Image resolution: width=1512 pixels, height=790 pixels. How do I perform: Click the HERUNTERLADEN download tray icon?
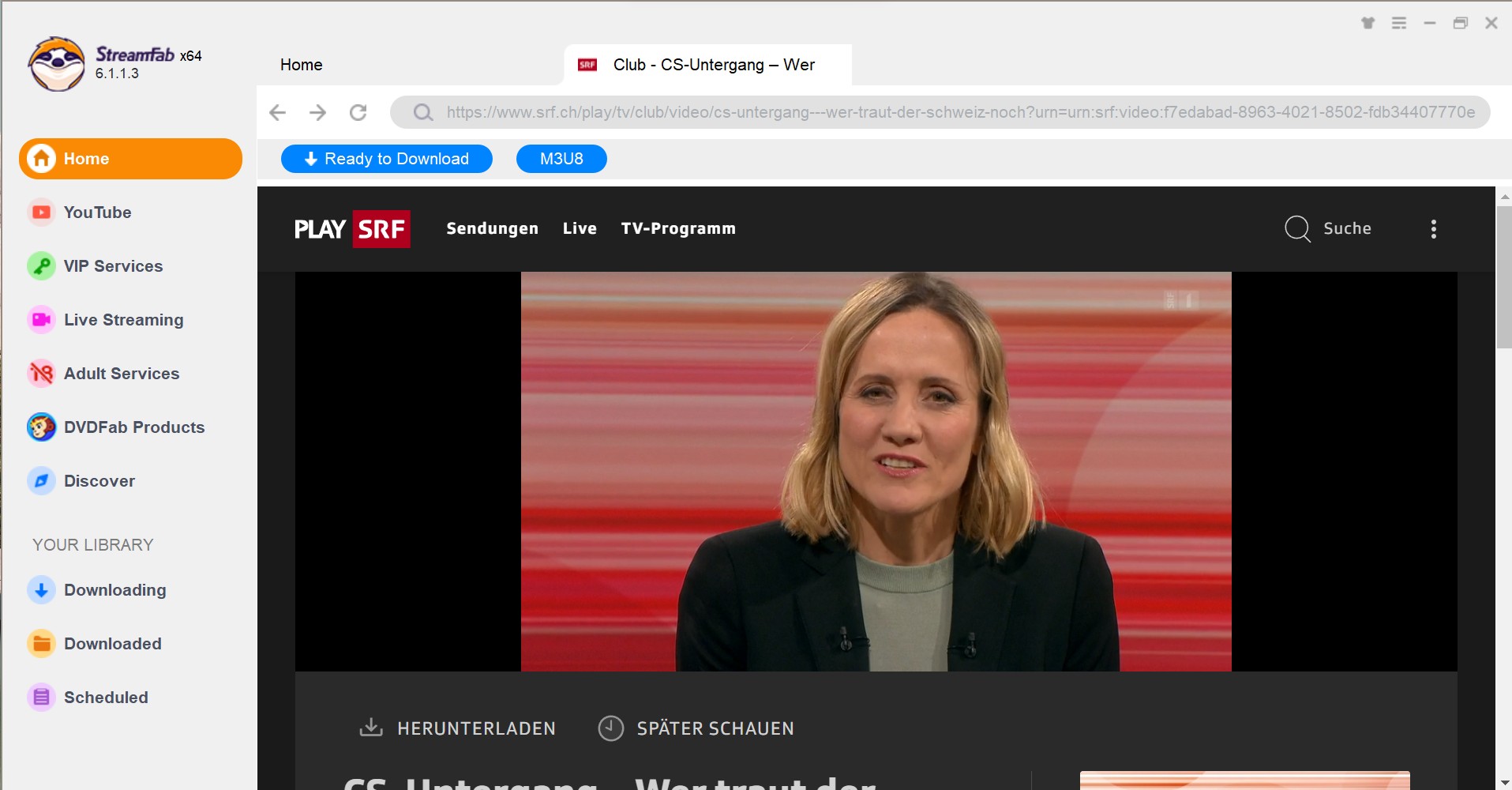pyautogui.click(x=371, y=727)
